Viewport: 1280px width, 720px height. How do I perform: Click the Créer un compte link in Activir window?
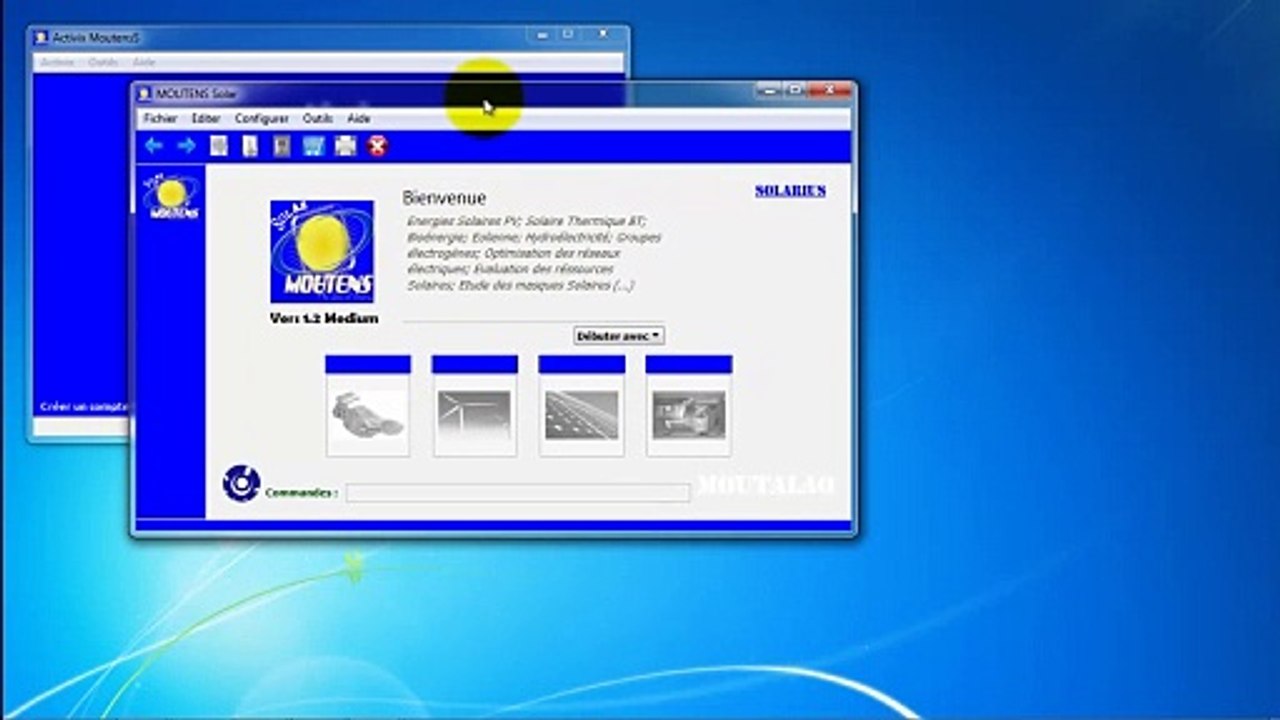click(84, 407)
